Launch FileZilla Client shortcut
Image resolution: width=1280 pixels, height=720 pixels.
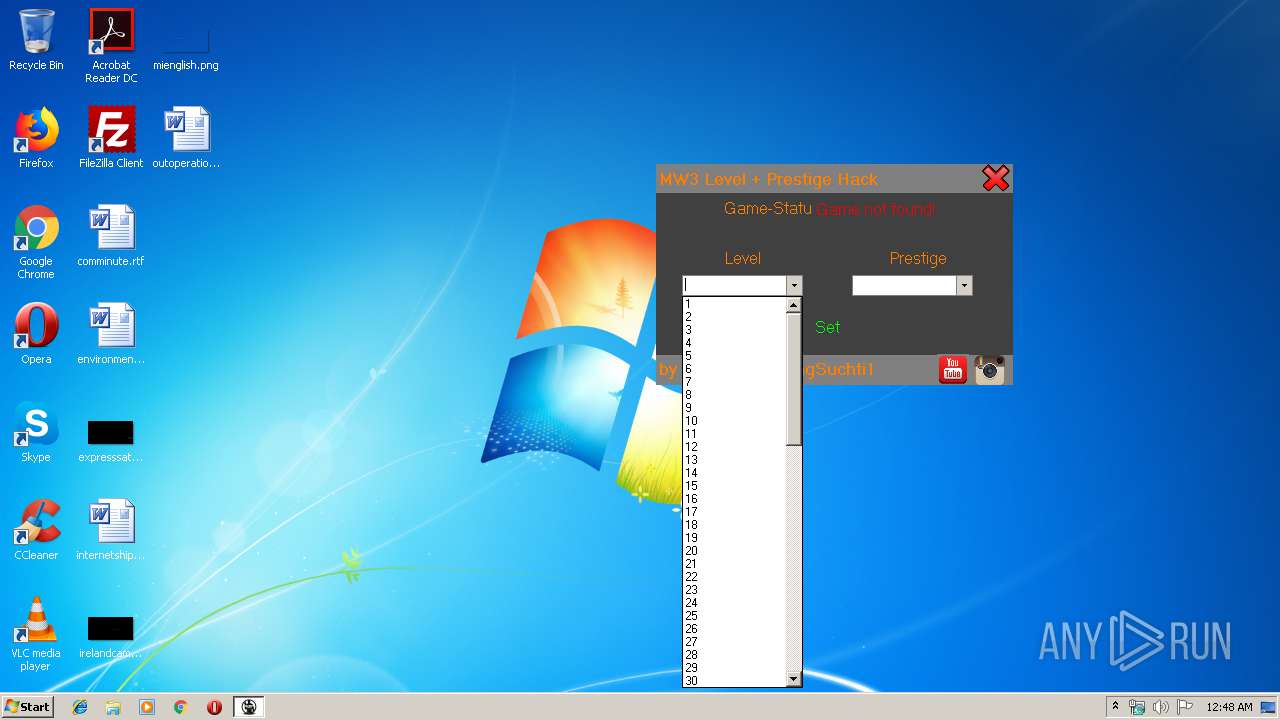[111, 138]
